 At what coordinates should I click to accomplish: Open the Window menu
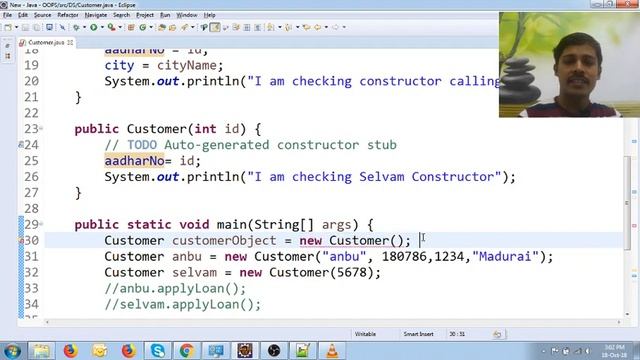click(x=187, y=15)
